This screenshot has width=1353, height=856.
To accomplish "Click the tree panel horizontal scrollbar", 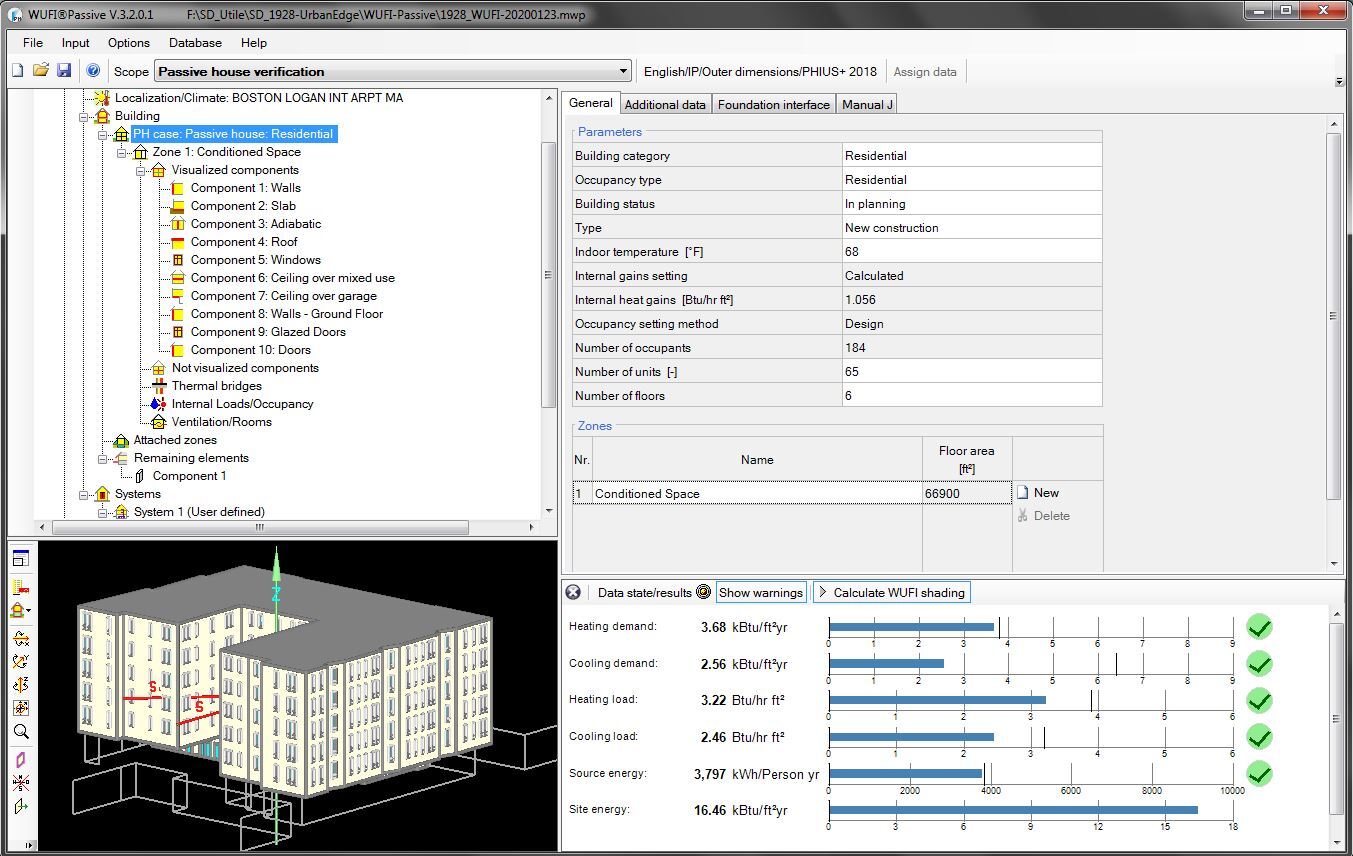I will 260,527.
